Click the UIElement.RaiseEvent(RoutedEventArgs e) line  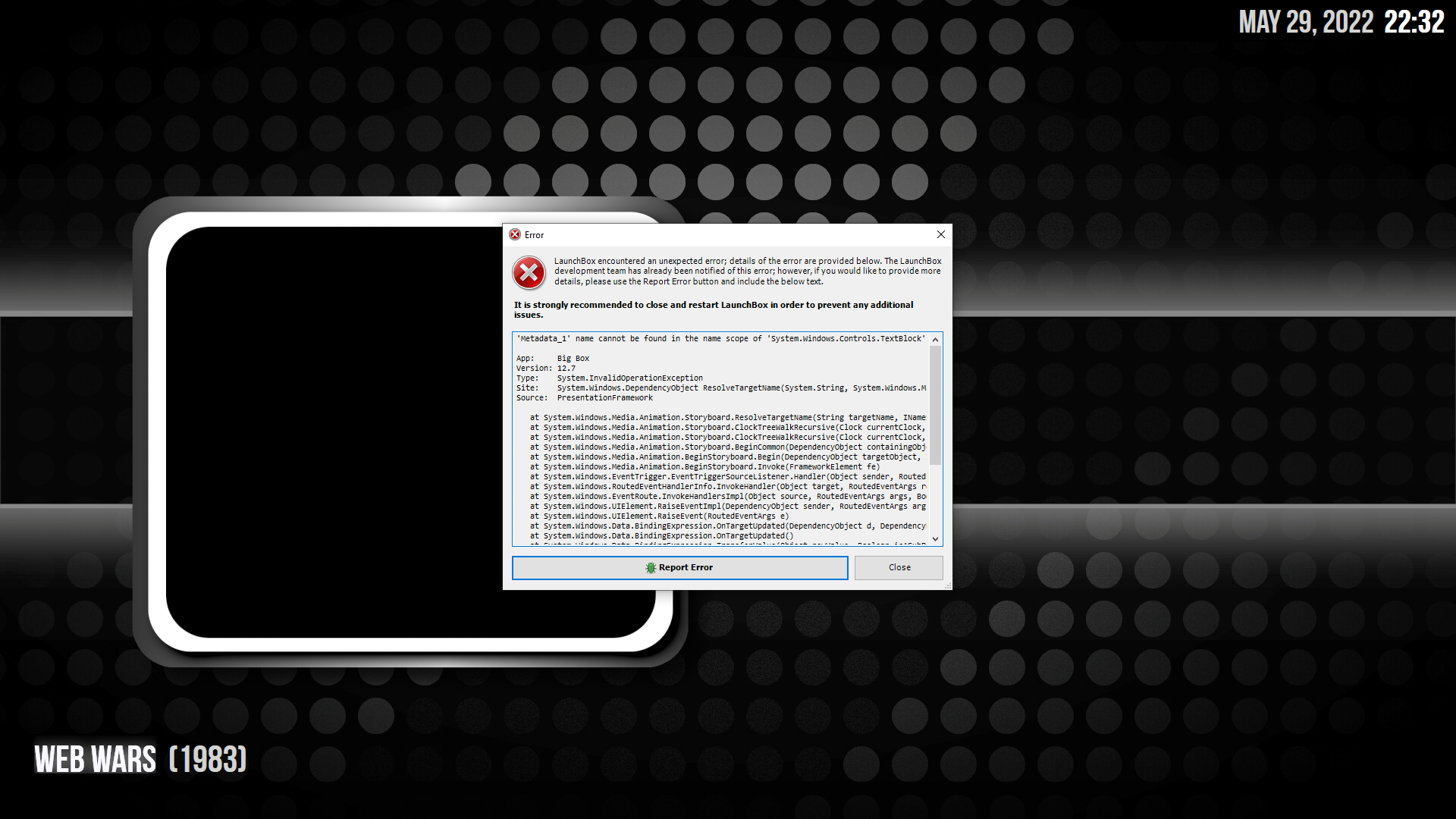point(659,516)
